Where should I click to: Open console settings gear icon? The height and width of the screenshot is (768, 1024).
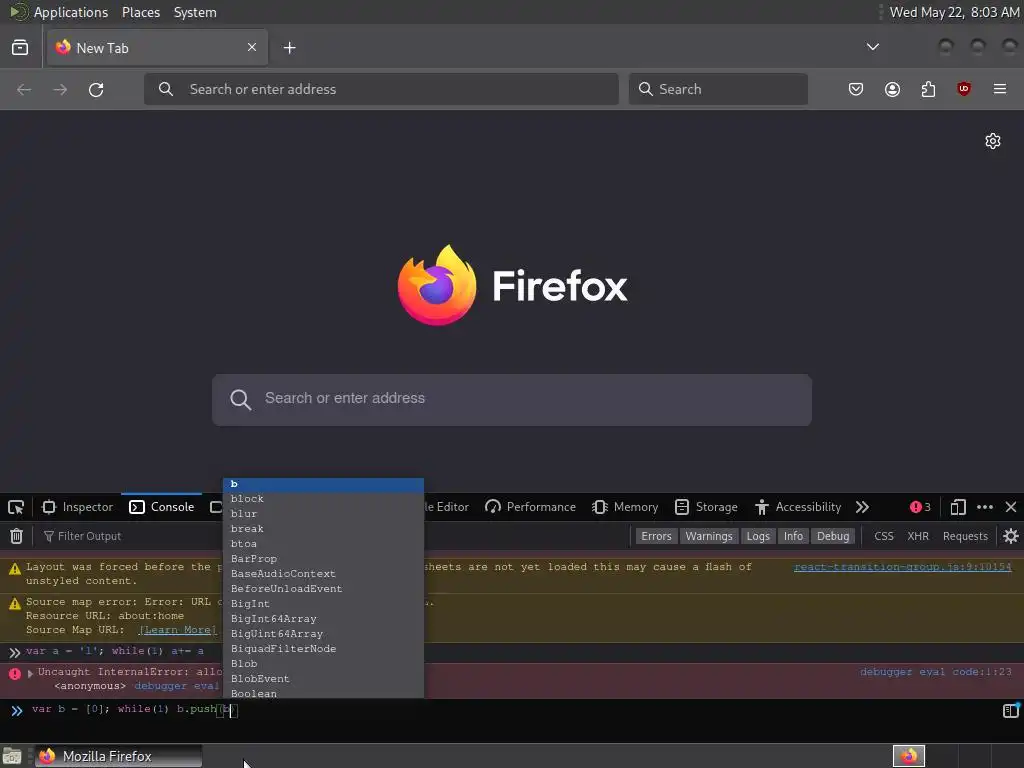tap(1011, 536)
